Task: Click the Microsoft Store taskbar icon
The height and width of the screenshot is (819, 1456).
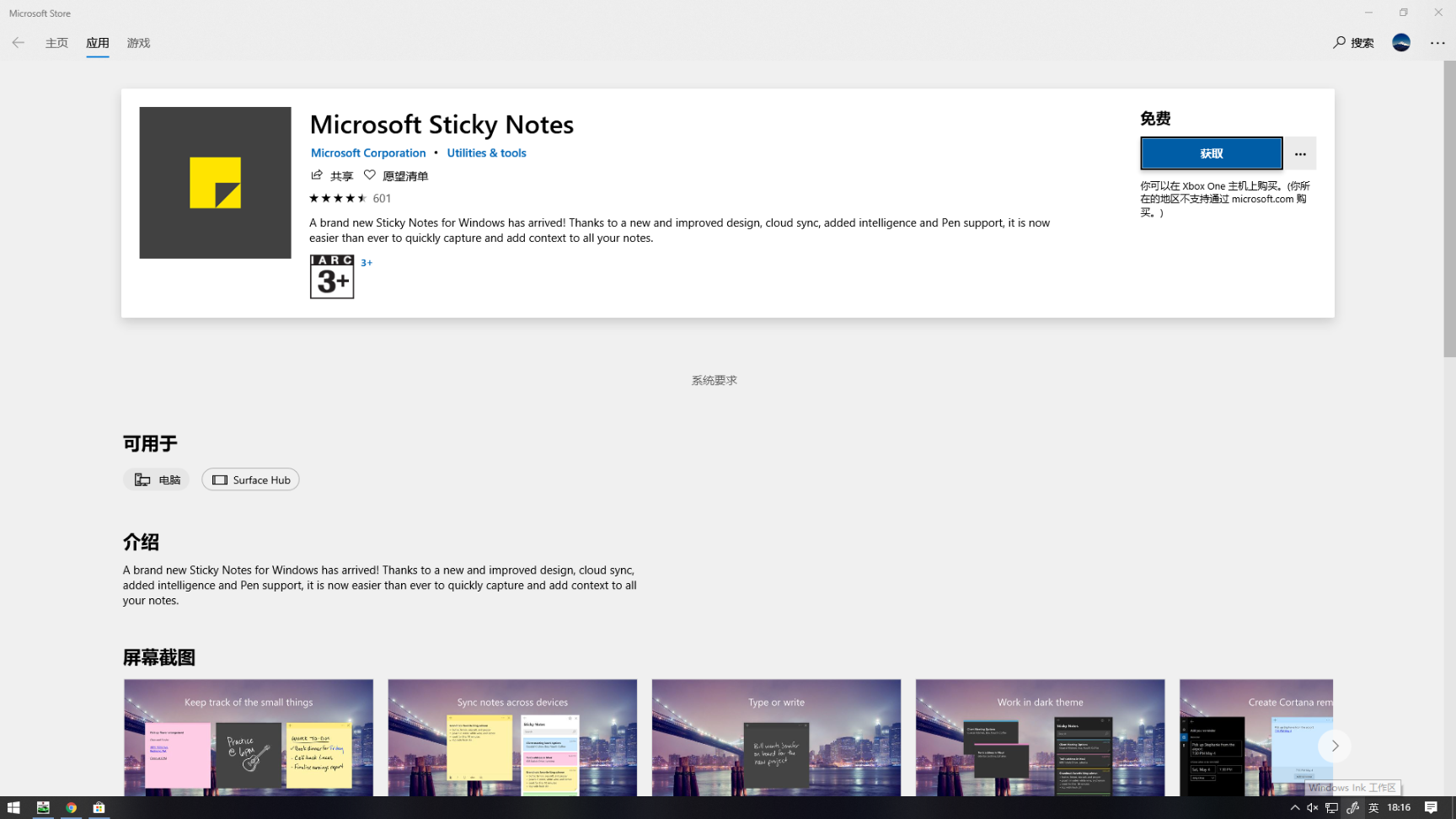Action: click(x=99, y=807)
